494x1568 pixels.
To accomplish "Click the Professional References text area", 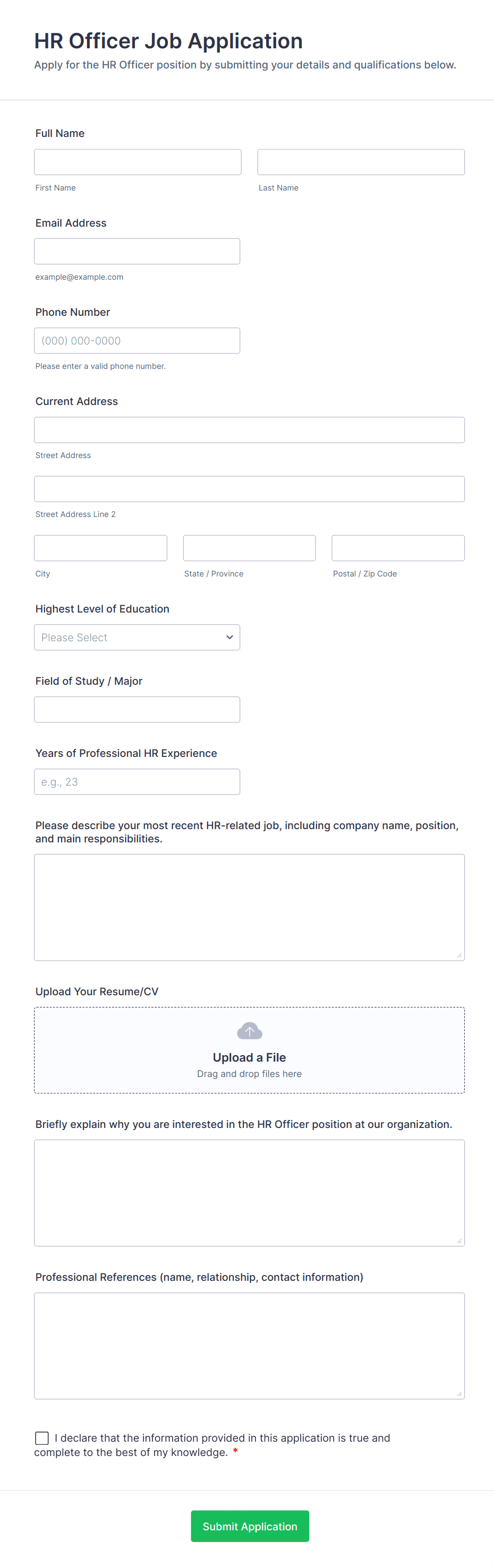I will point(249,1345).
